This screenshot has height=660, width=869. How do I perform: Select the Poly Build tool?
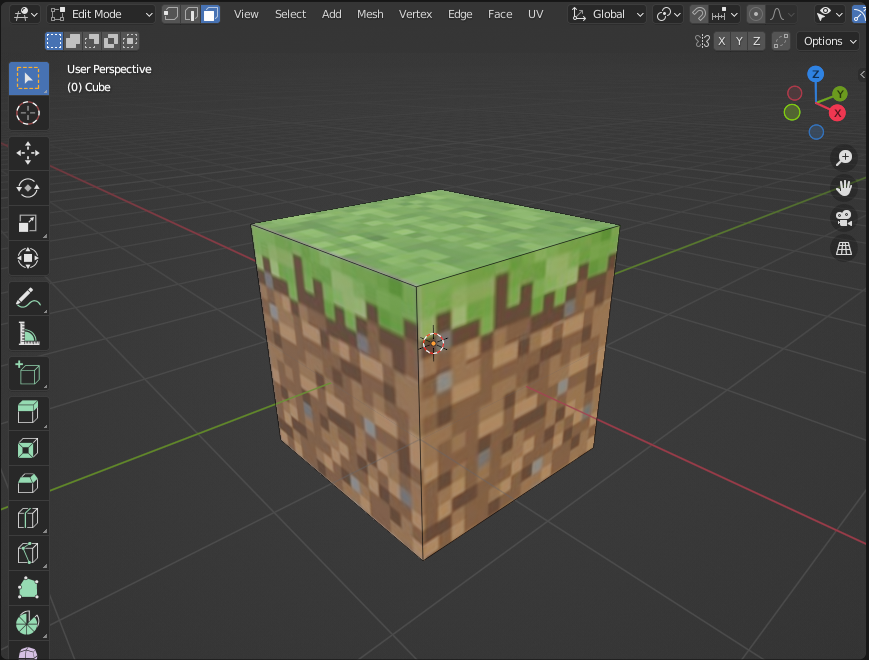pos(28,589)
